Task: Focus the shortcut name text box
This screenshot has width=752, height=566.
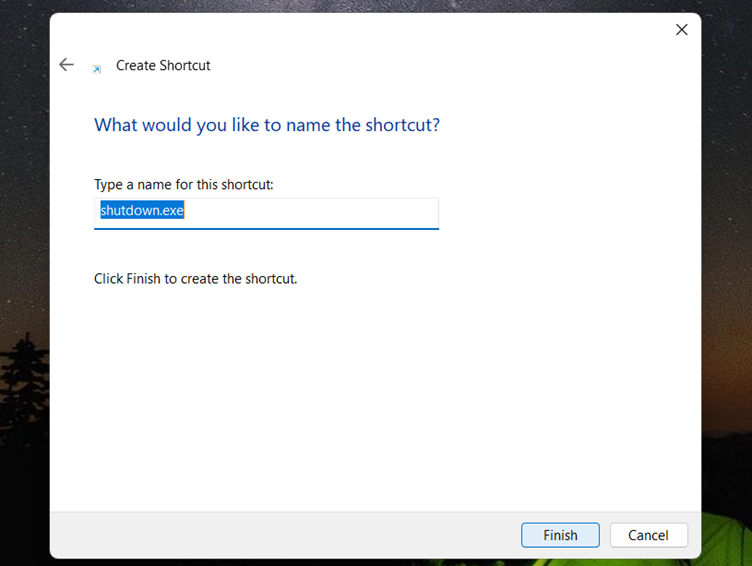Action: (x=266, y=213)
